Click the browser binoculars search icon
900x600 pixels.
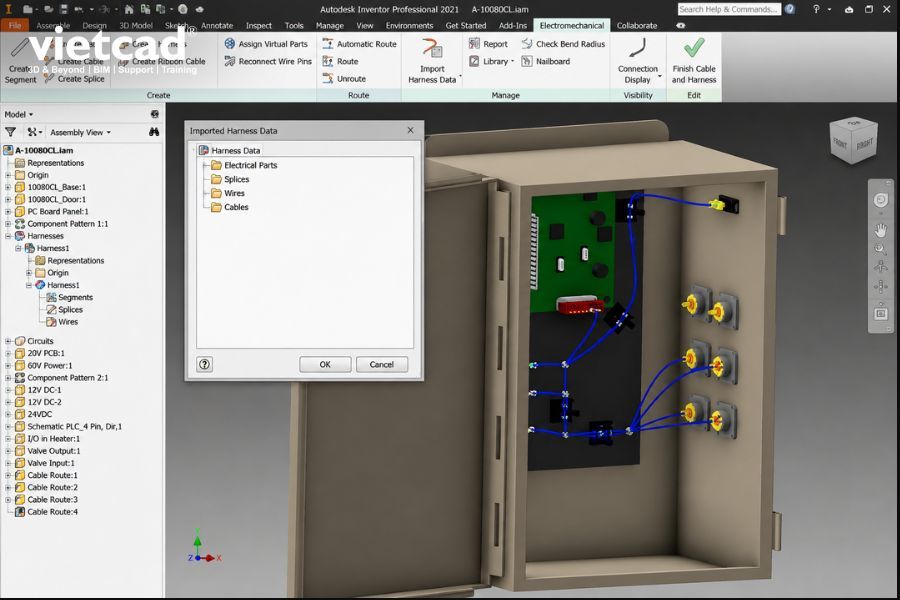click(154, 132)
